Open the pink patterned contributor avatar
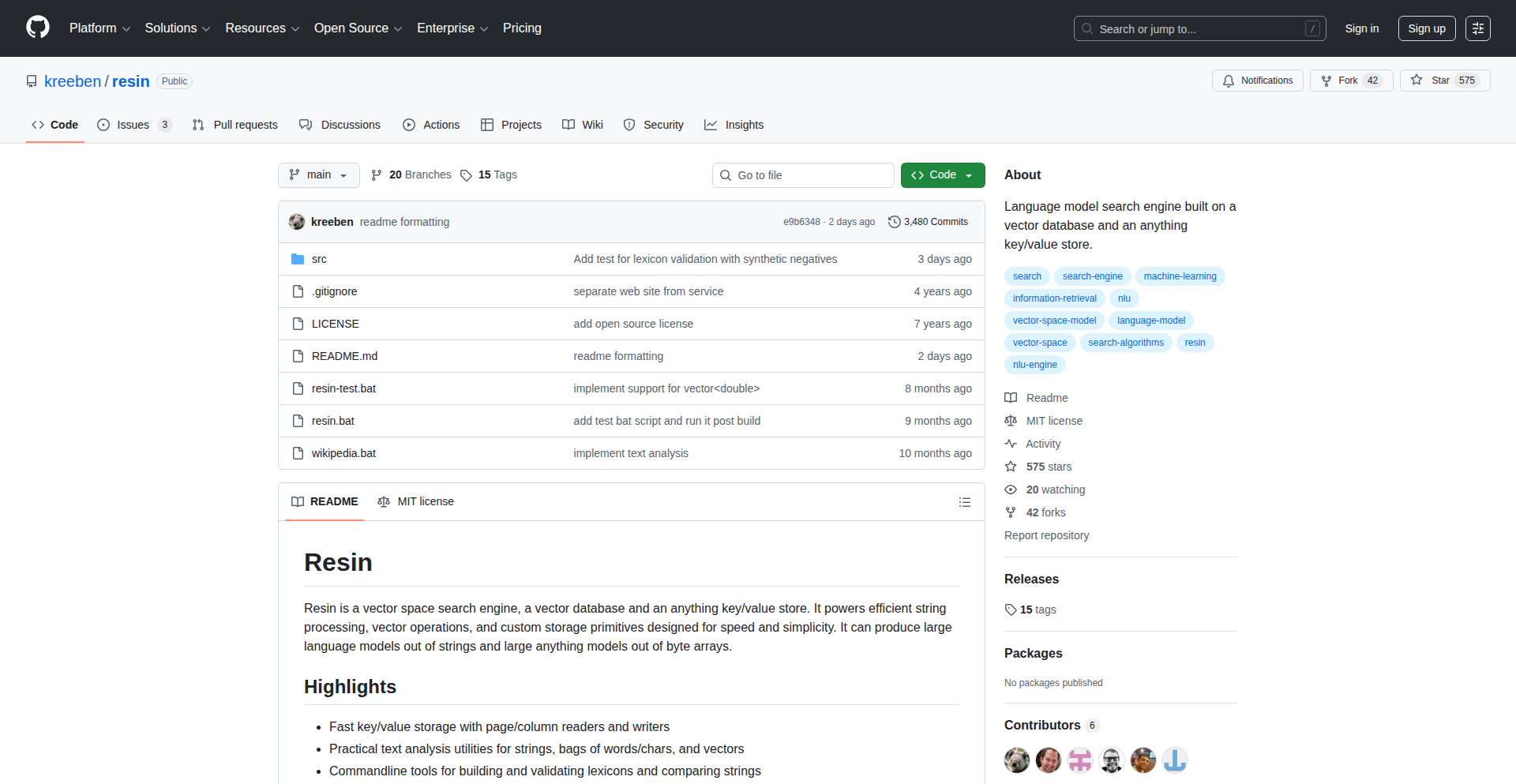The width and height of the screenshot is (1516, 784). tap(1080, 760)
